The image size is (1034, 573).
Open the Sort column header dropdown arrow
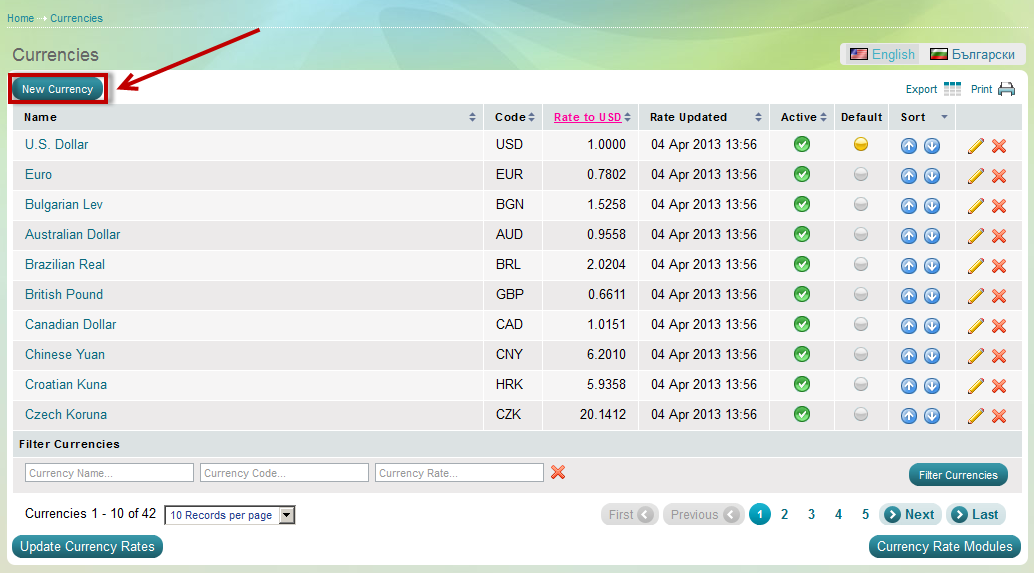tap(943, 118)
